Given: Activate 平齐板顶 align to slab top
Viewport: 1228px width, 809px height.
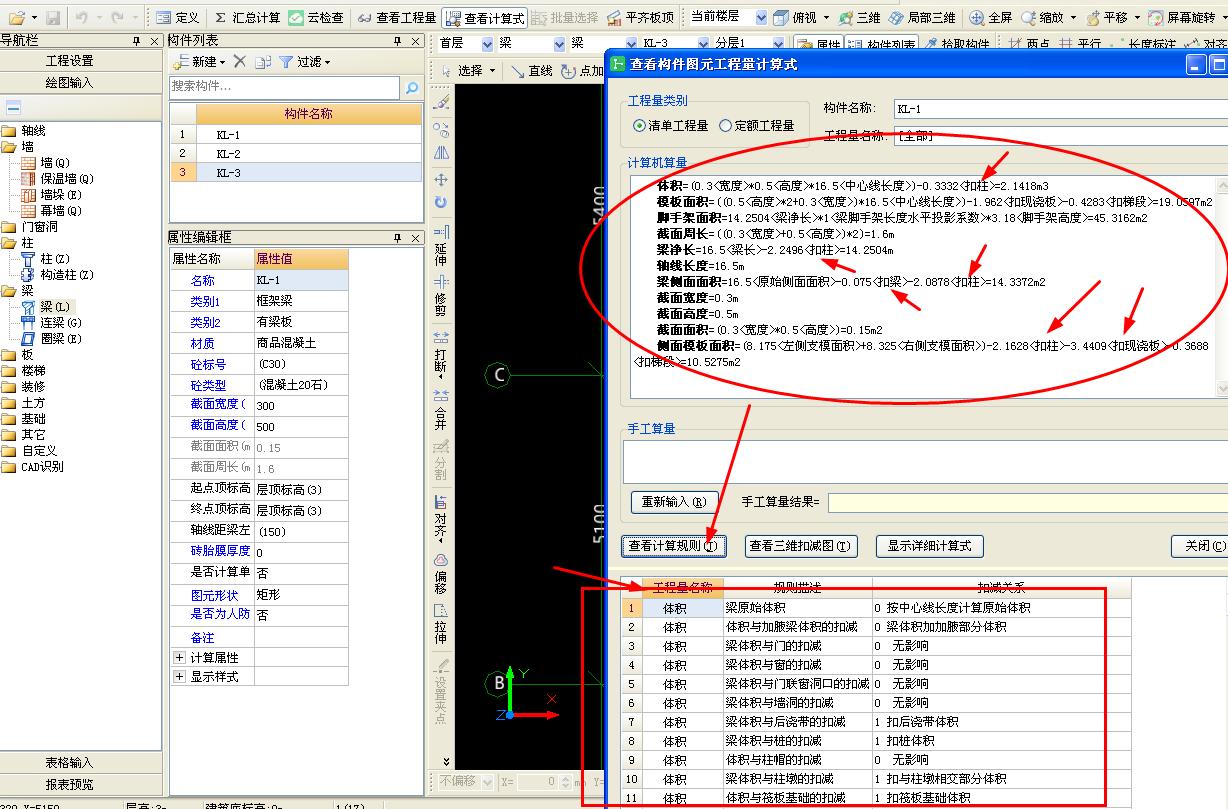Looking at the screenshot, I should point(640,17).
